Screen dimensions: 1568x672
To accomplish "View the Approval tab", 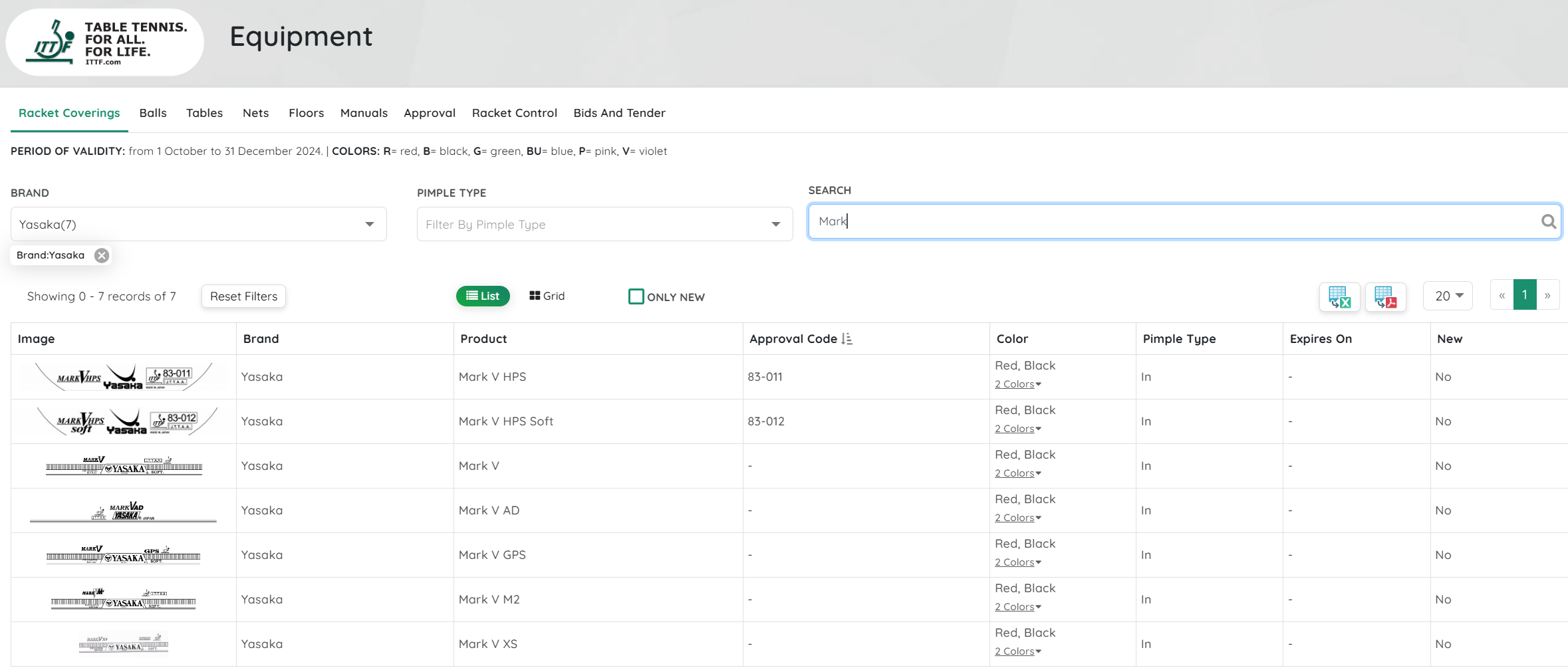I will tap(430, 113).
